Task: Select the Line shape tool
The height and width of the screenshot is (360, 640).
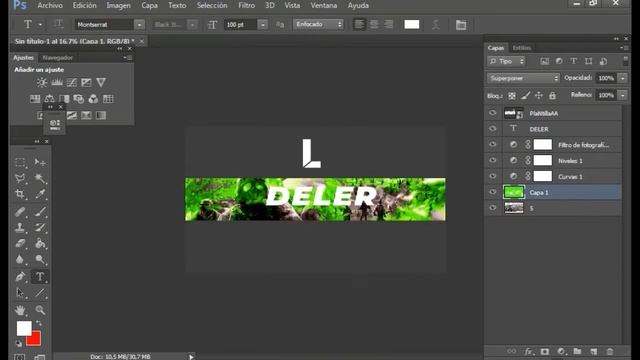Action: pos(40,293)
